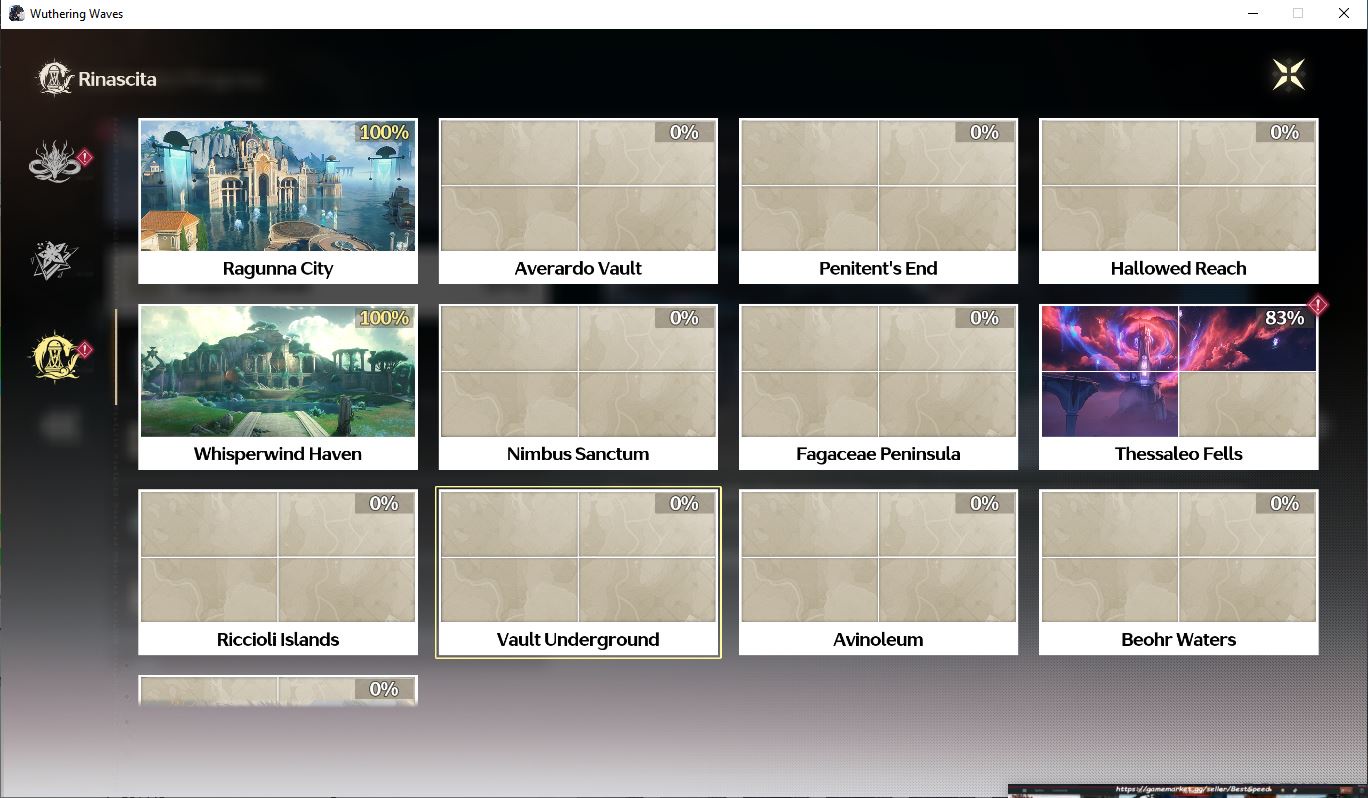1368x798 pixels.
Task: Open the red alert badge on Thessaleo Fells
Action: (x=1317, y=305)
